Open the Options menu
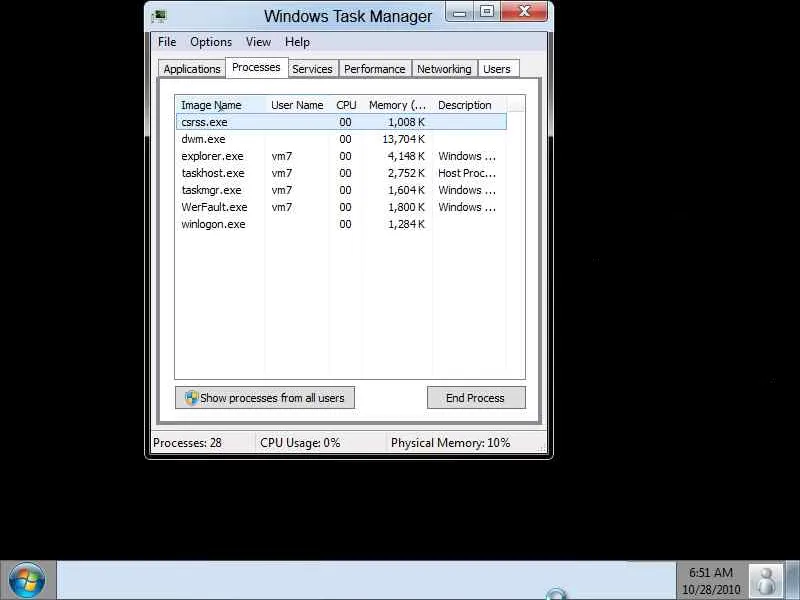800x600 pixels. (x=211, y=42)
